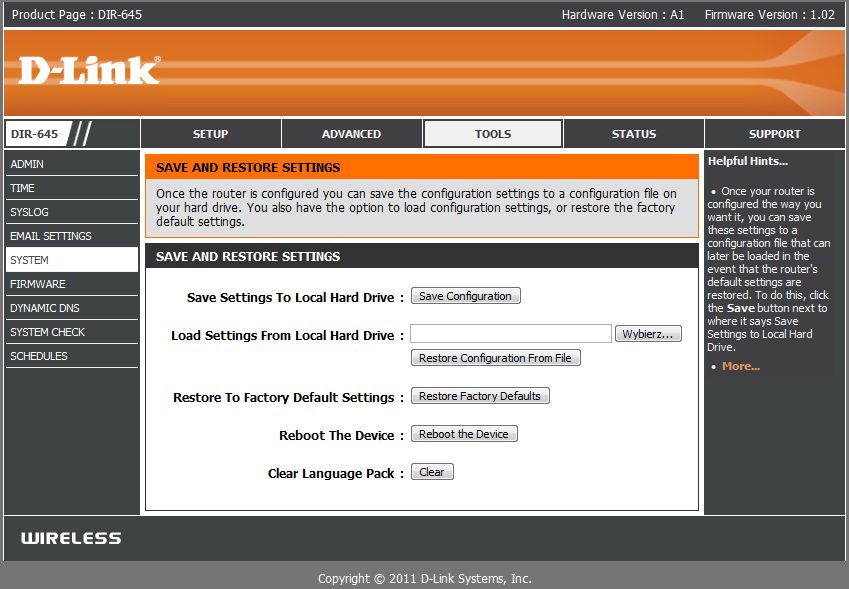The height and width of the screenshot is (589, 849).
Task: Click 'Hardware Version : A1' text
Action: [x=623, y=15]
